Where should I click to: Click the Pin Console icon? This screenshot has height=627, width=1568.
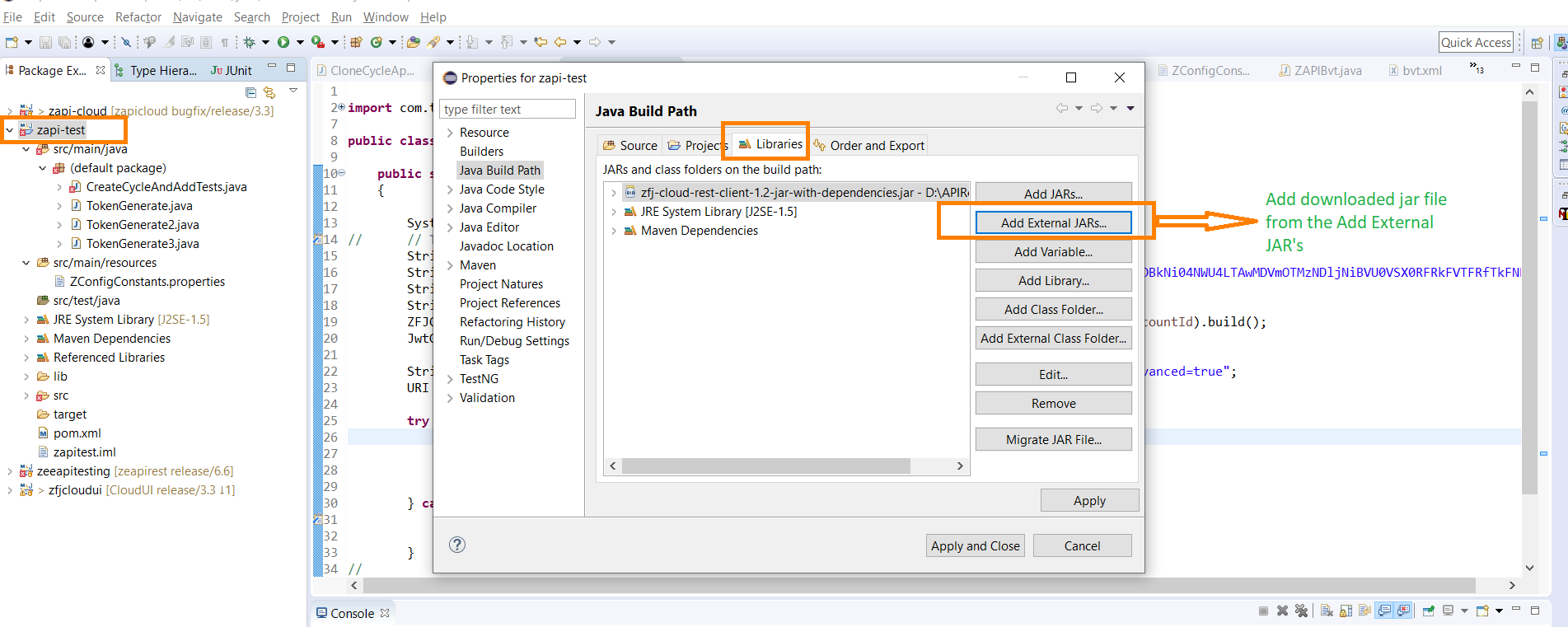(1429, 611)
